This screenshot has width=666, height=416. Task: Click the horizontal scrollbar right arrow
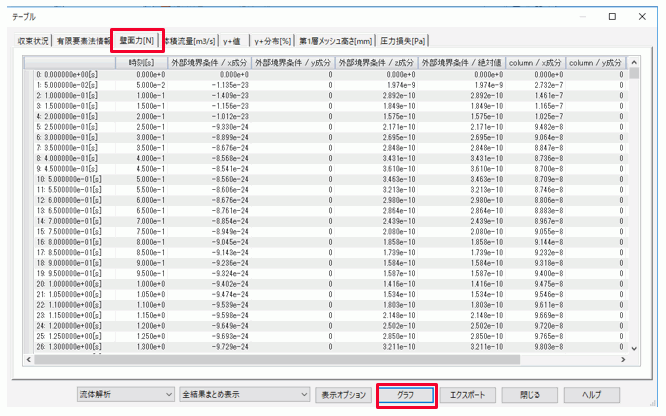619,359
